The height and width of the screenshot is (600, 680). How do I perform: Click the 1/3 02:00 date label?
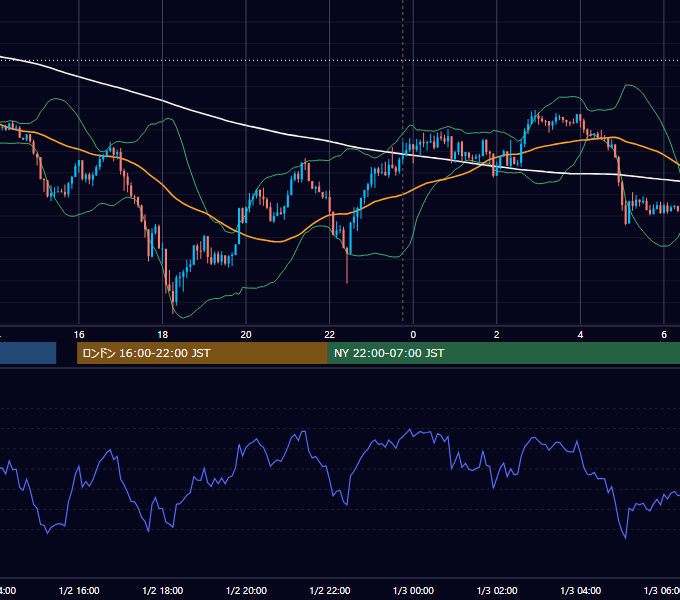pyautogui.click(x=497, y=590)
